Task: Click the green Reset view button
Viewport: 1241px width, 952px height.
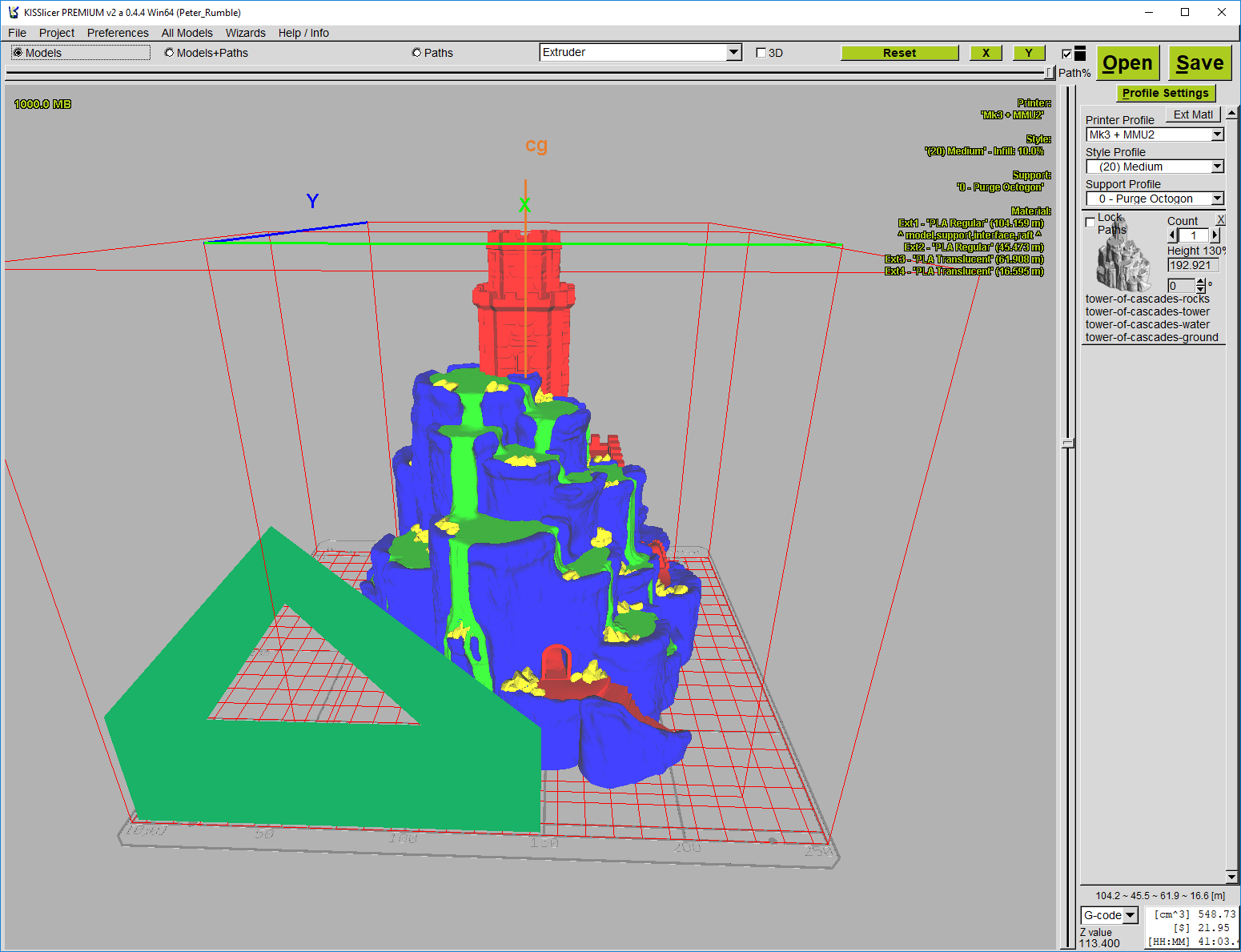Action: (x=899, y=53)
